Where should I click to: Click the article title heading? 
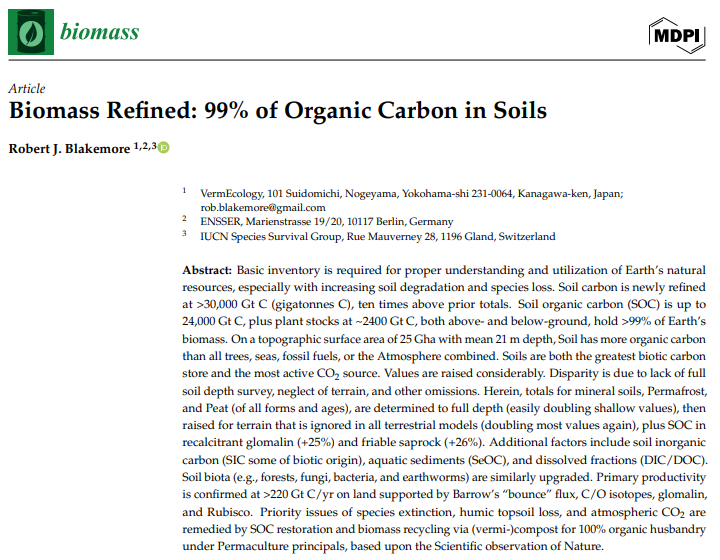point(278,110)
